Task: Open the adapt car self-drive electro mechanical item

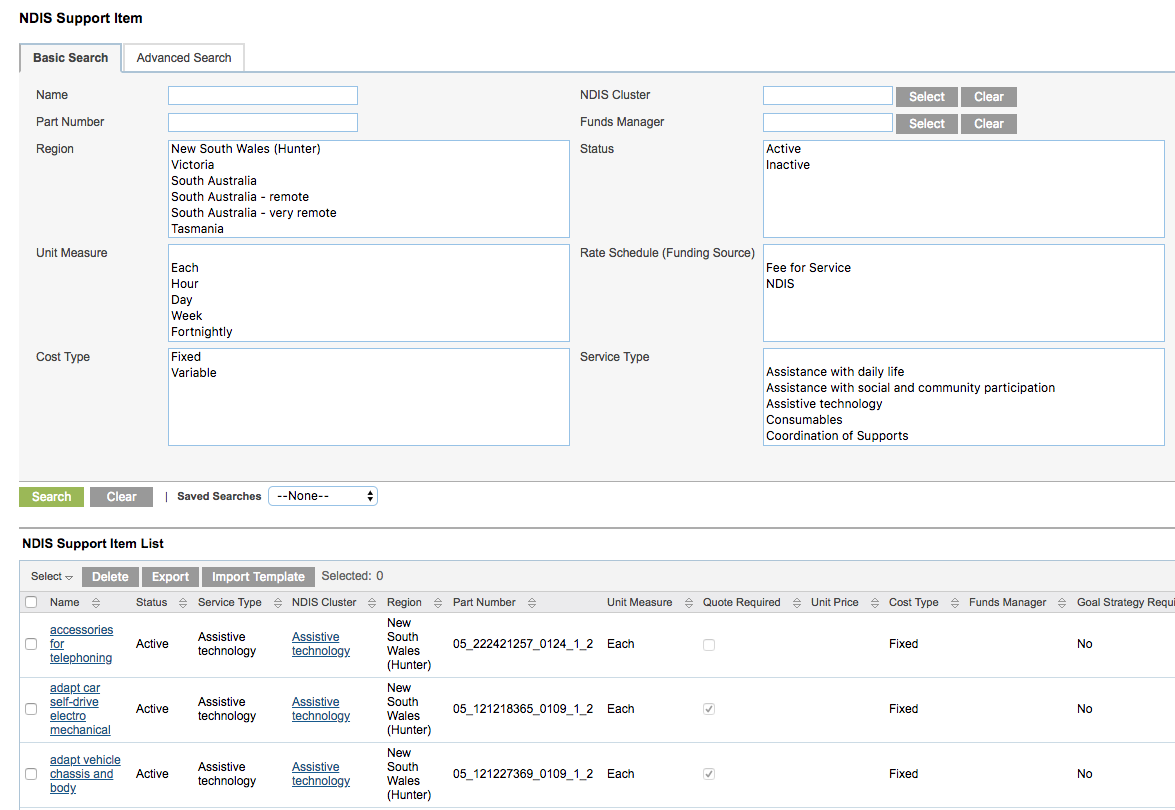Action: (x=79, y=709)
